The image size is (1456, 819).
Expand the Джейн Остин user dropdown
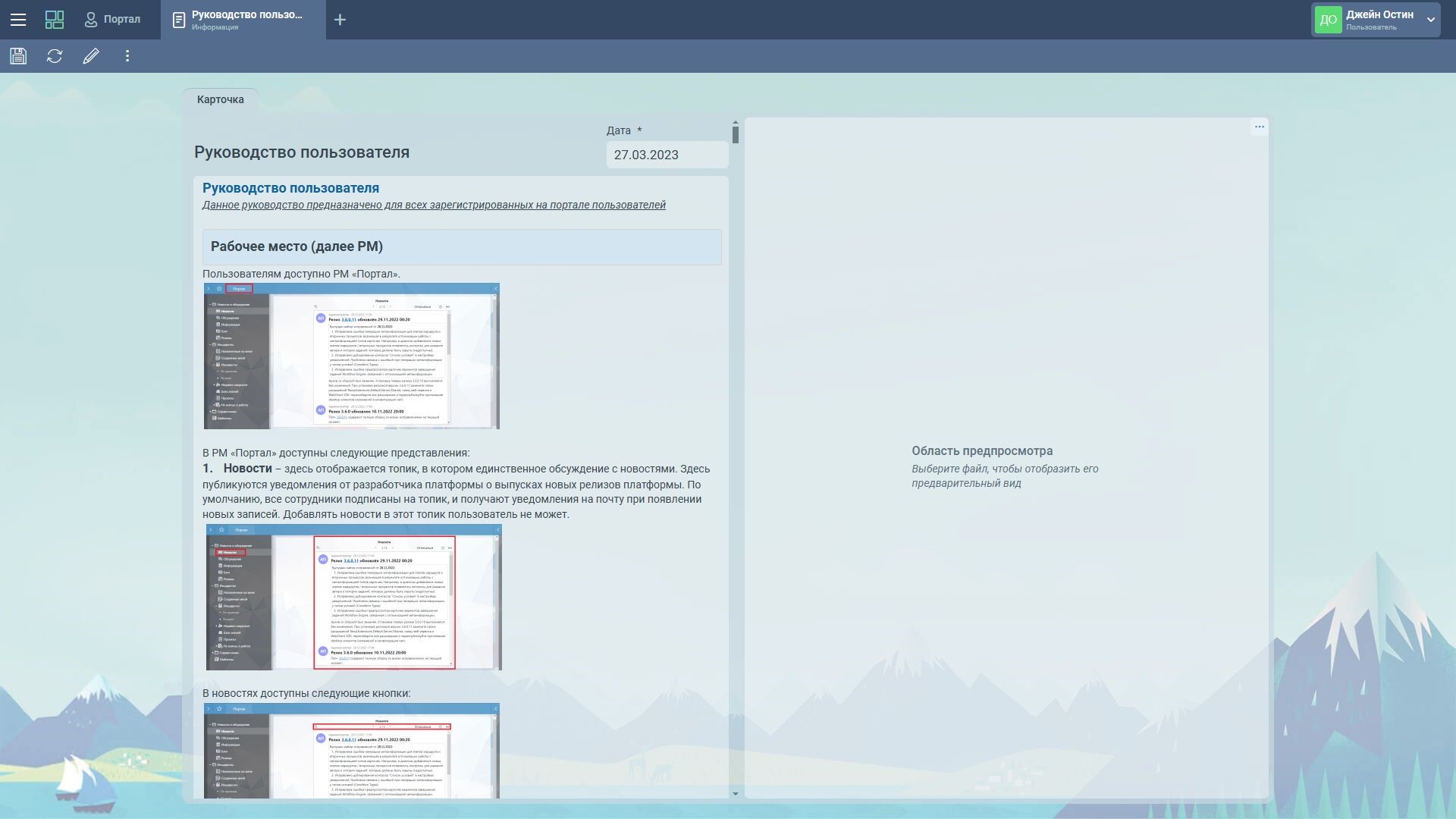(1430, 20)
